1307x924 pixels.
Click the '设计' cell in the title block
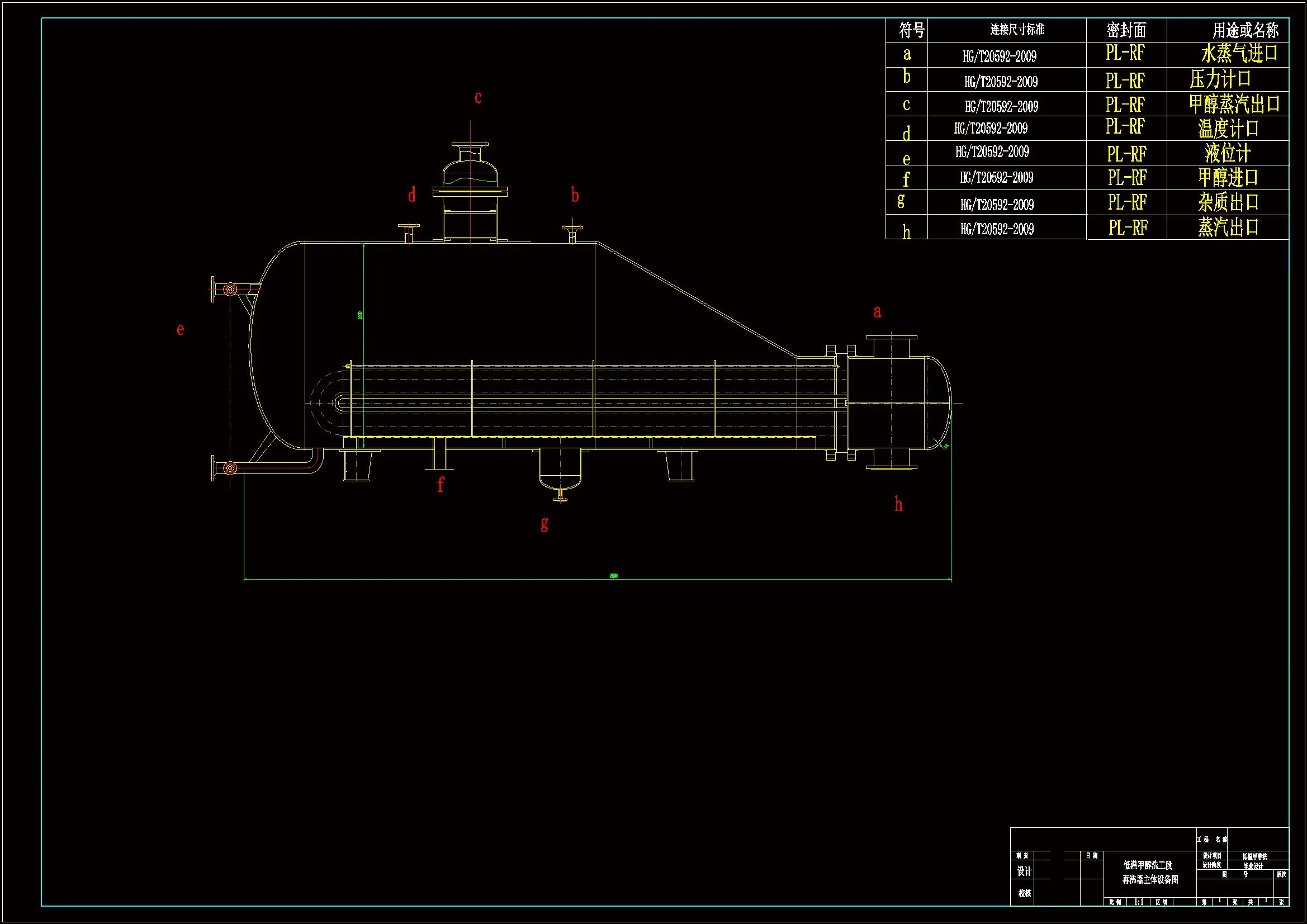(x=1024, y=871)
